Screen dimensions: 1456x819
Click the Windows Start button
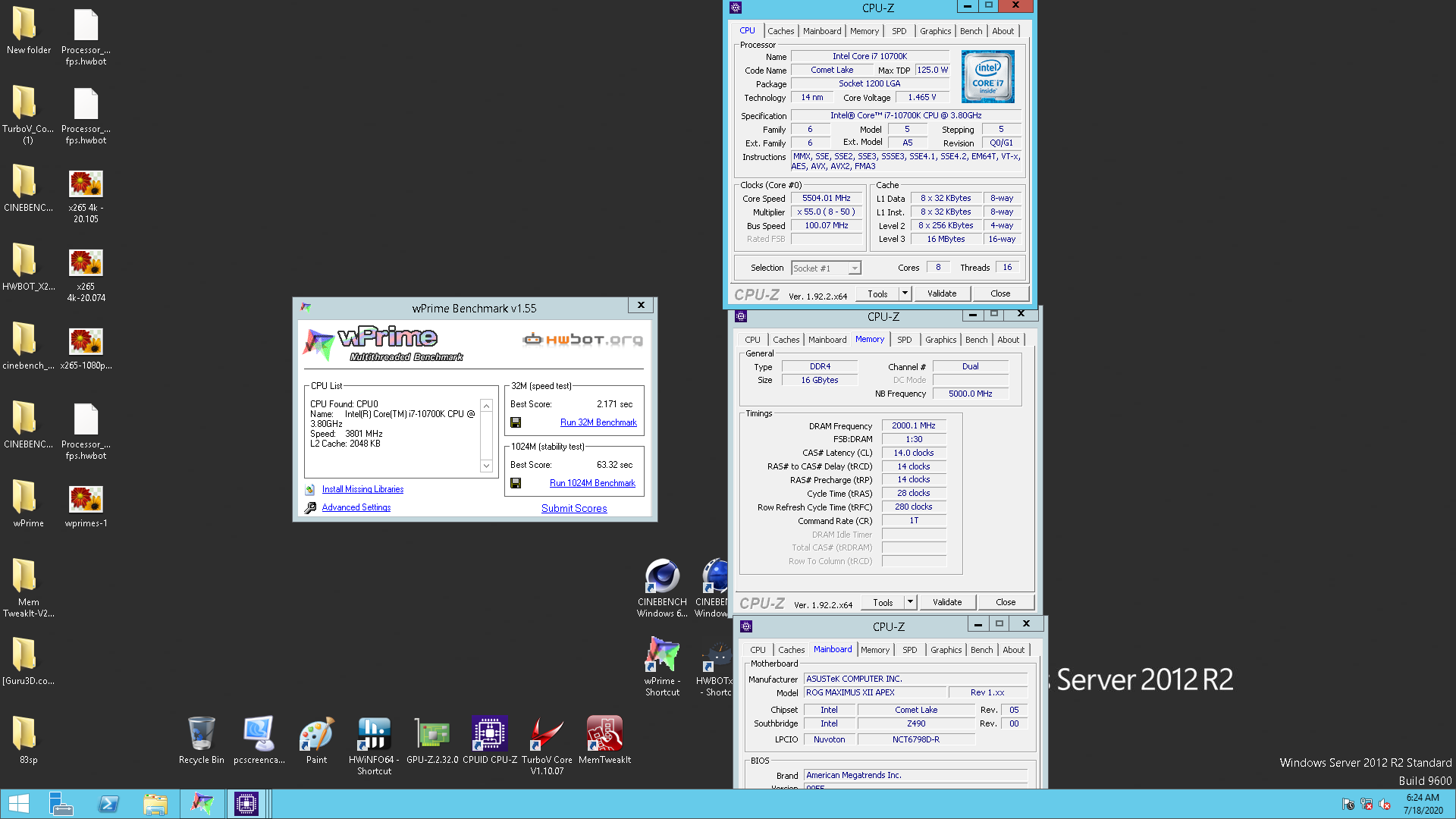19,804
